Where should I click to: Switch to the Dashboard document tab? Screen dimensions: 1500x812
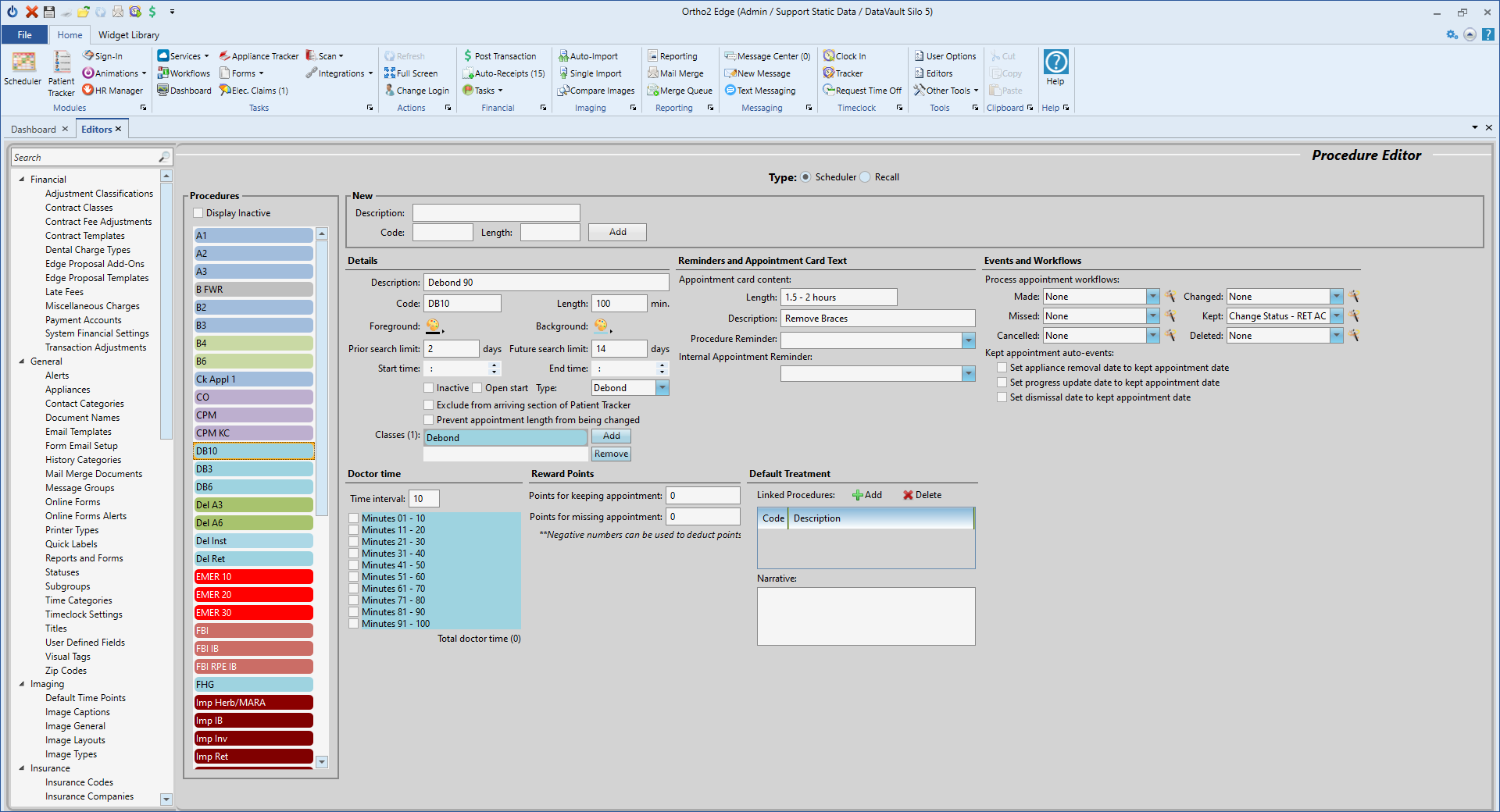click(34, 130)
